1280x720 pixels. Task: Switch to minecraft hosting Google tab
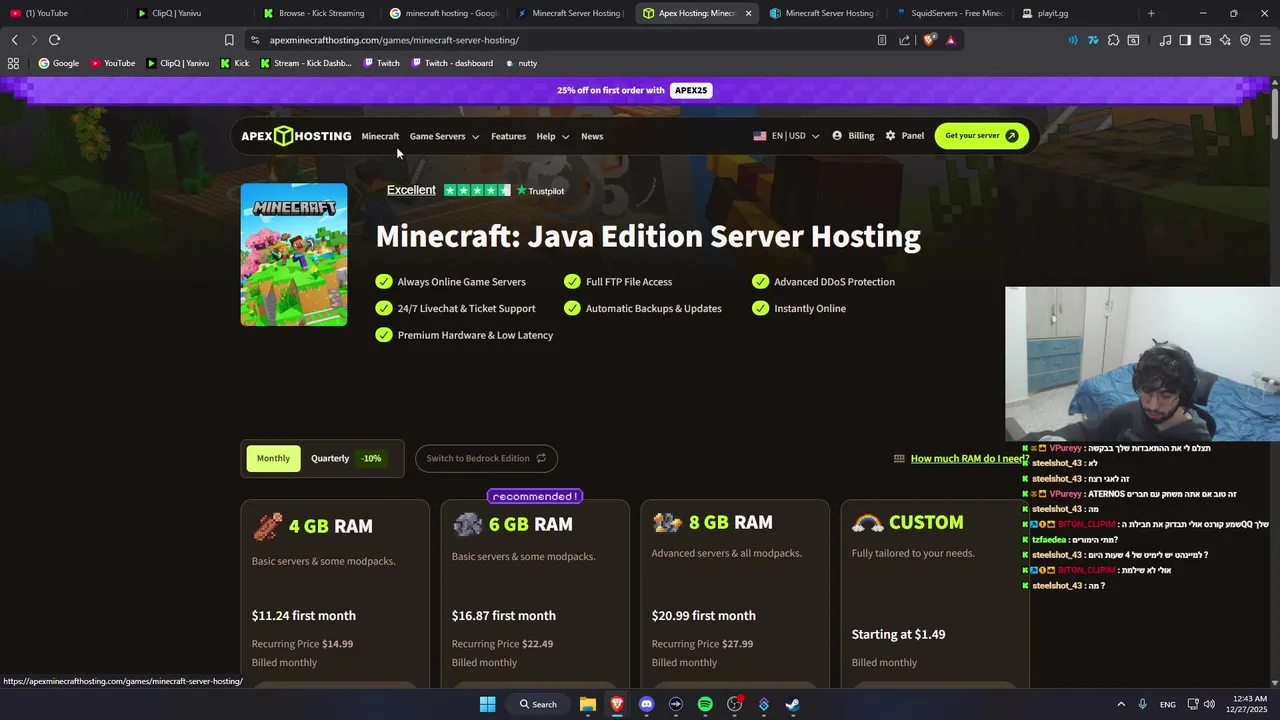[443, 13]
